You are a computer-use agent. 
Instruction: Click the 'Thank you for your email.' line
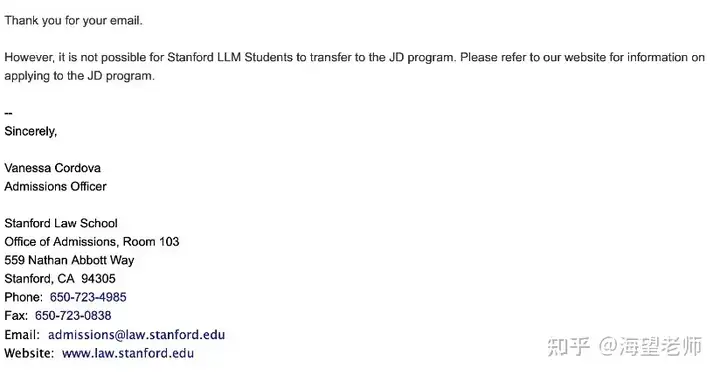coord(73,21)
